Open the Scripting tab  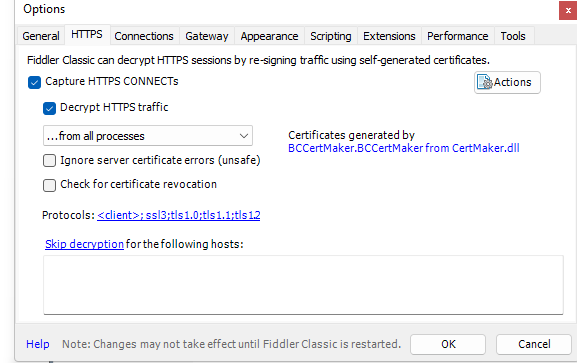(x=331, y=36)
